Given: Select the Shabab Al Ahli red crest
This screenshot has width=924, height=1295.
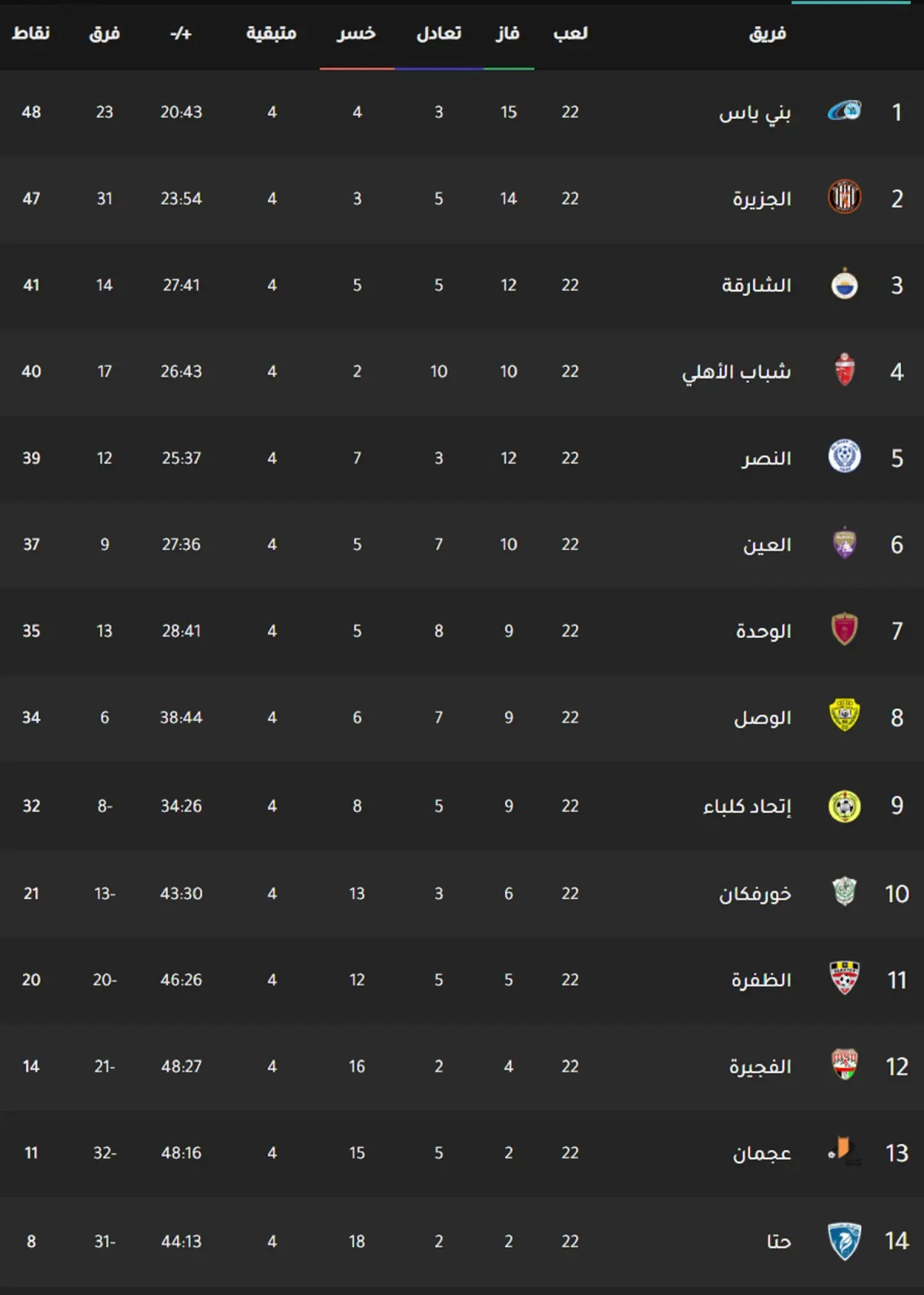Looking at the screenshot, I should [x=845, y=371].
